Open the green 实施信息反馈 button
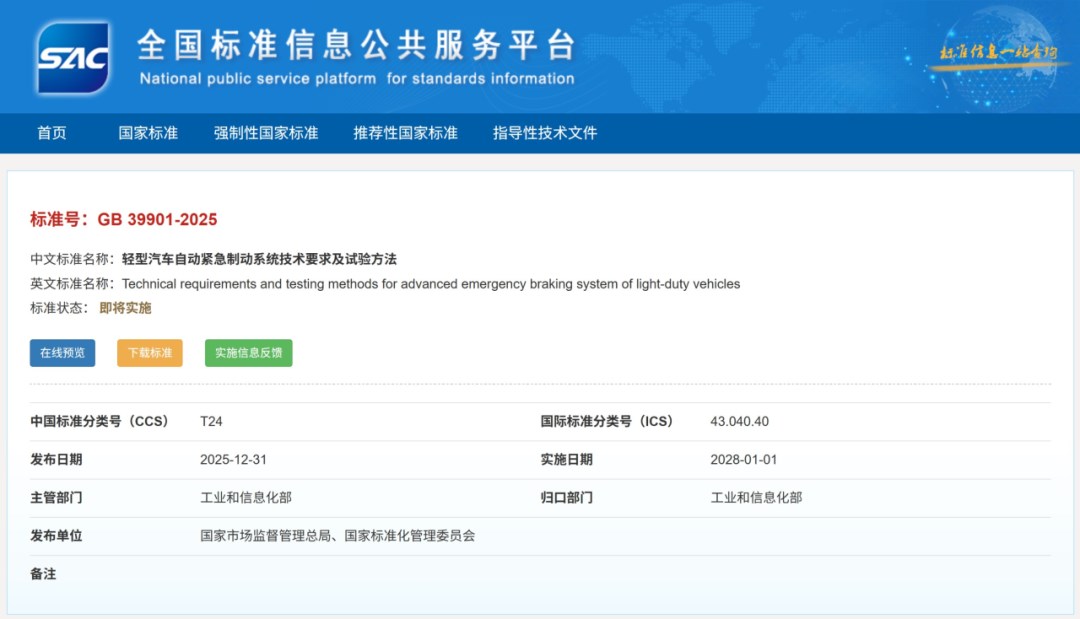Screen dimensions: 1080x619 tap(249, 353)
